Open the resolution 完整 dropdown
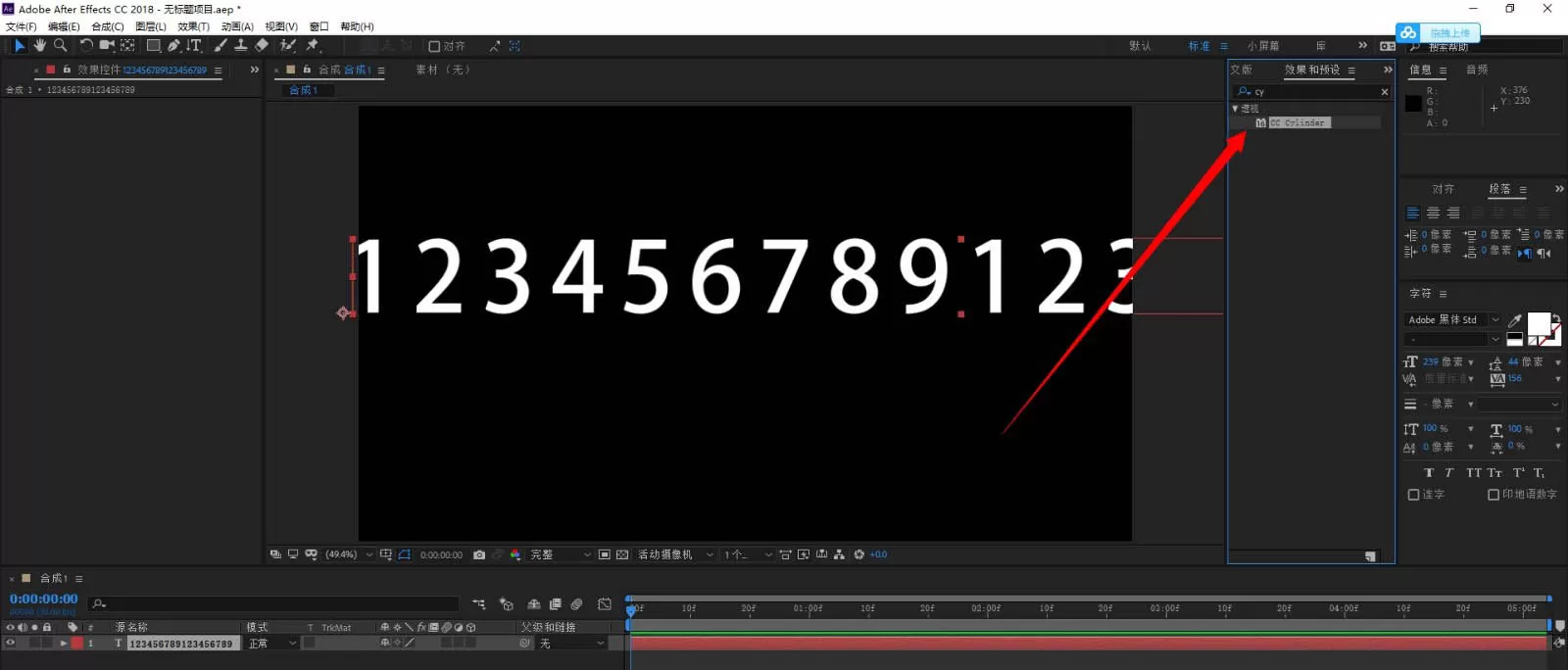 (x=561, y=554)
